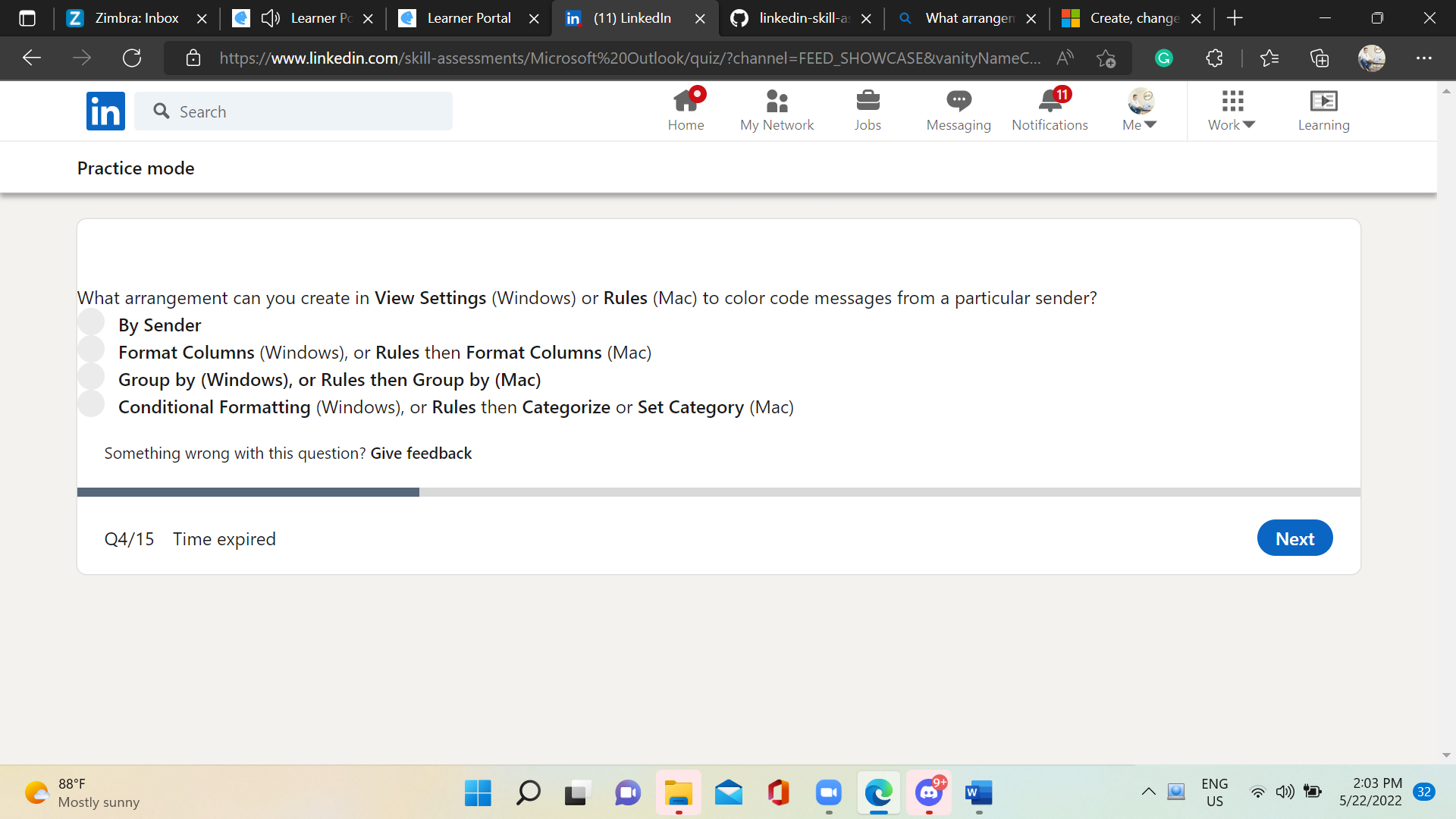Select the Group by answer option
1456x819 pixels.
point(91,376)
